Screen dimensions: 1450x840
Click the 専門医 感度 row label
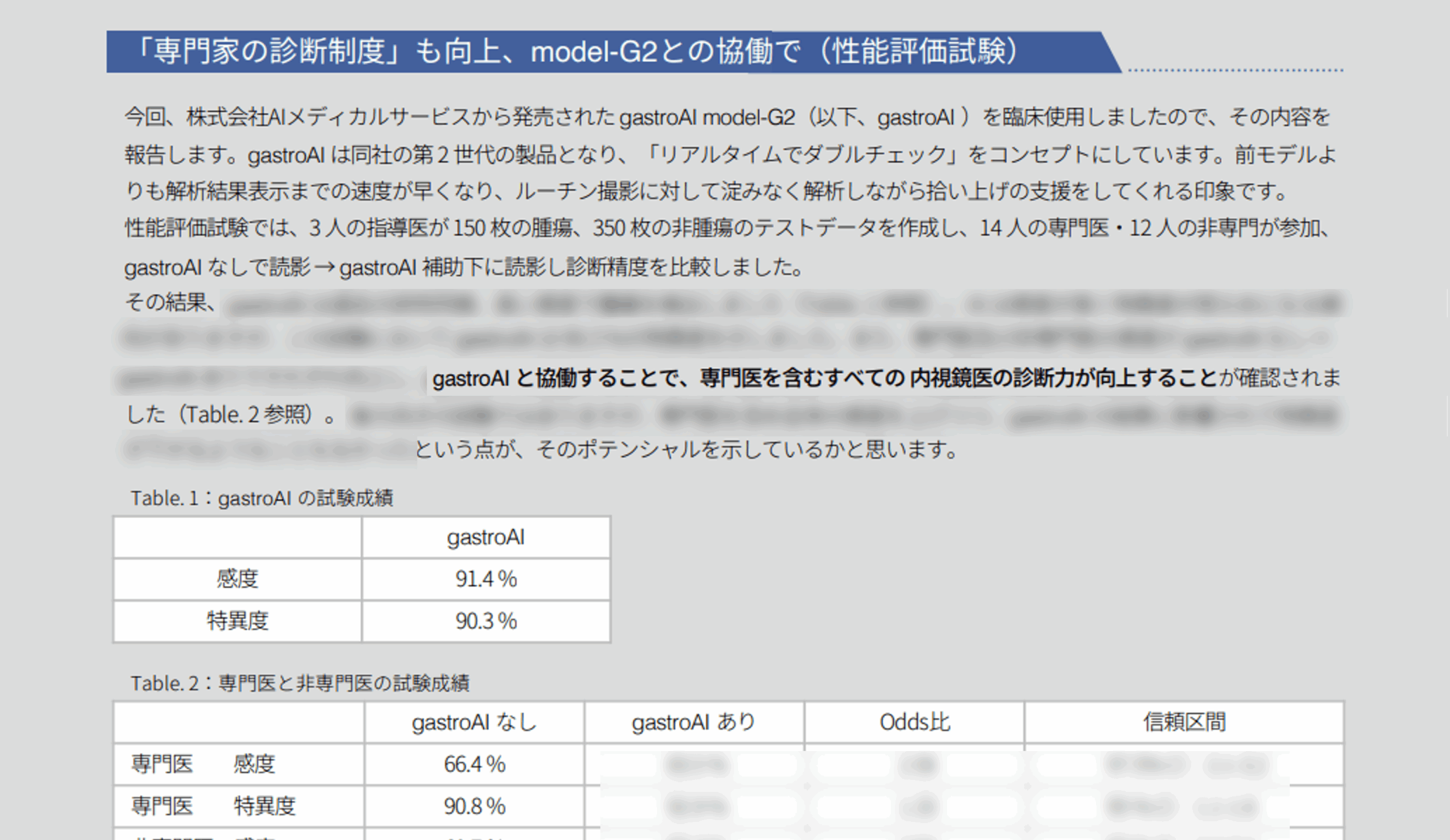tap(203, 764)
